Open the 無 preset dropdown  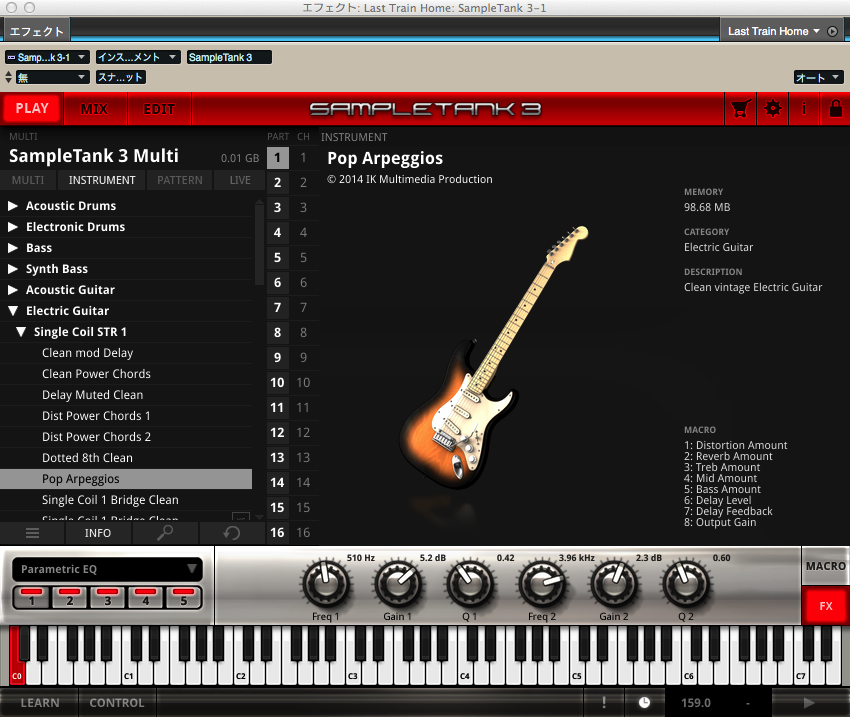pyautogui.click(x=52, y=77)
